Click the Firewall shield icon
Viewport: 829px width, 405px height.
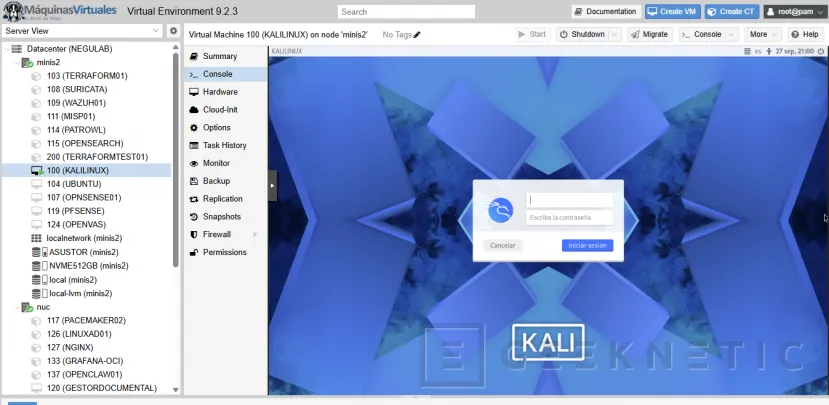194,234
